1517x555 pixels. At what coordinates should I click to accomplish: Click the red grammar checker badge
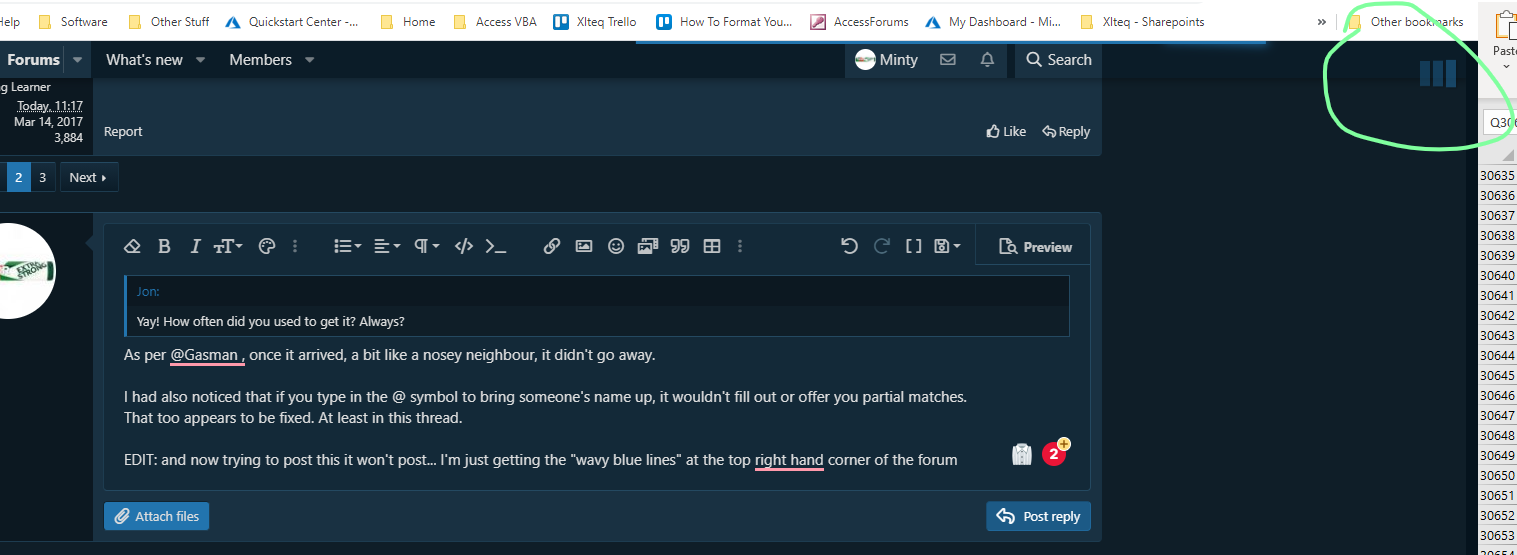(x=1053, y=454)
